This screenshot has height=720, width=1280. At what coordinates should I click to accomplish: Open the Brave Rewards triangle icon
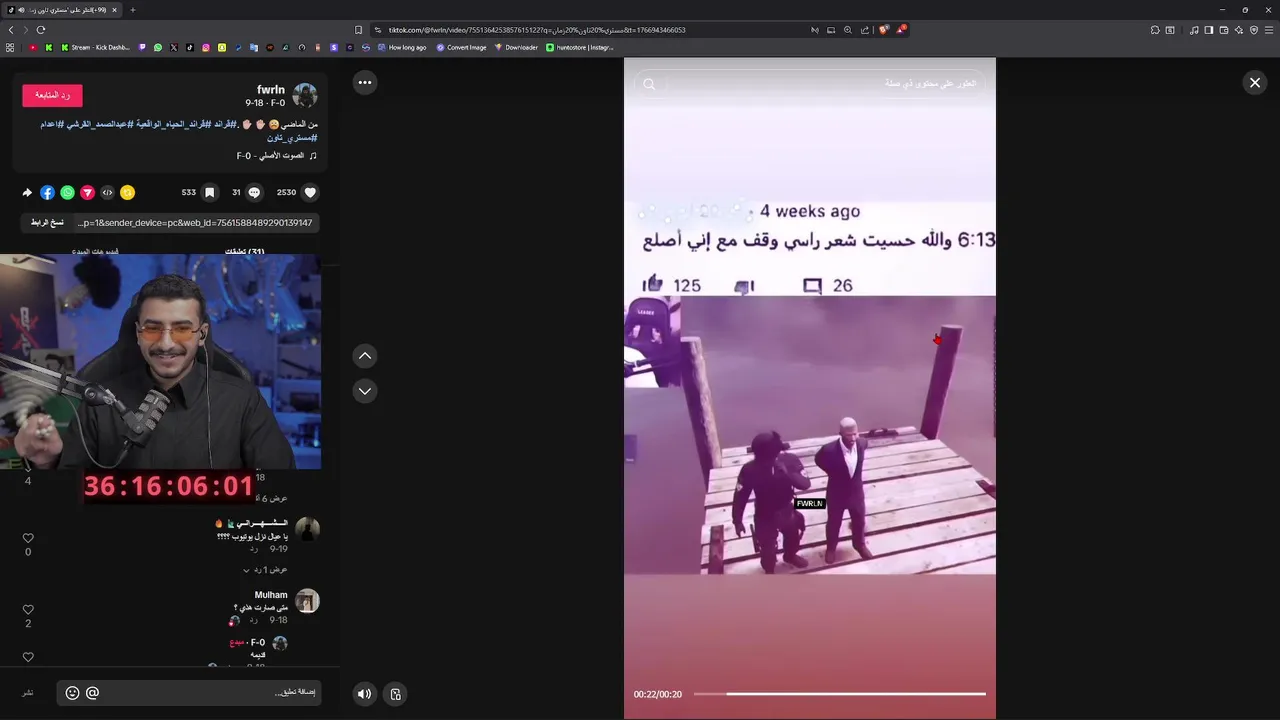[x=900, y=30]
